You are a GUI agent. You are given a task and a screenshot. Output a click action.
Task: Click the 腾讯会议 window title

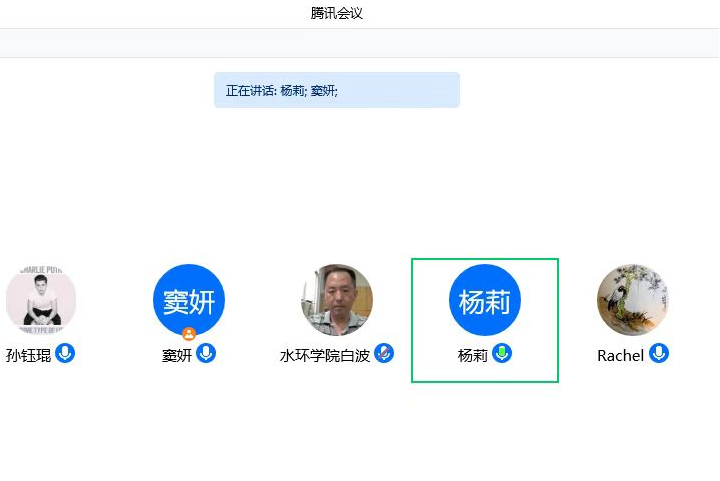(x=336, y=13)
